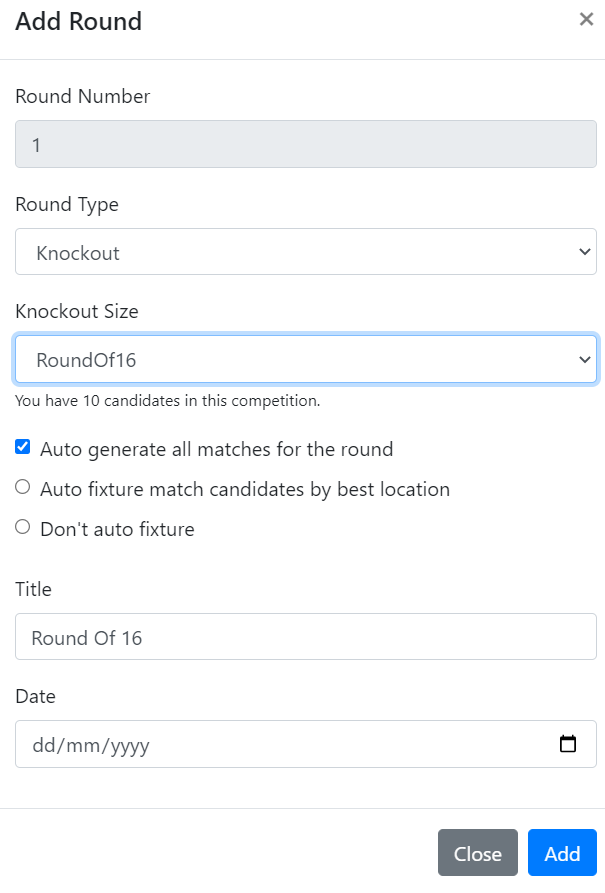Click the 'Auto generate all matches for the round' label
The width and height of the screenshot is (605, 893).
pos(216,449)
